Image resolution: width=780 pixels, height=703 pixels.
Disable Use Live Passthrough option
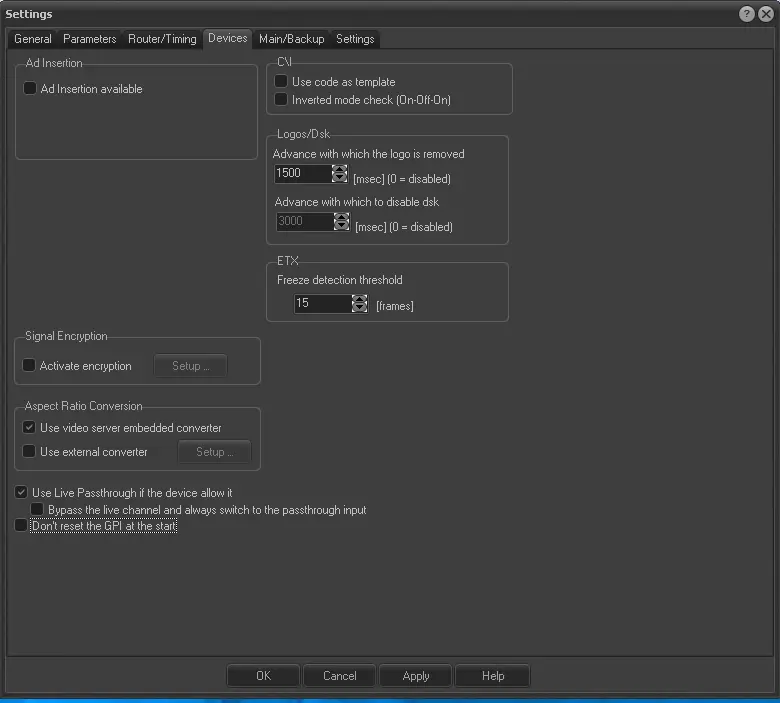click(21, 493)
